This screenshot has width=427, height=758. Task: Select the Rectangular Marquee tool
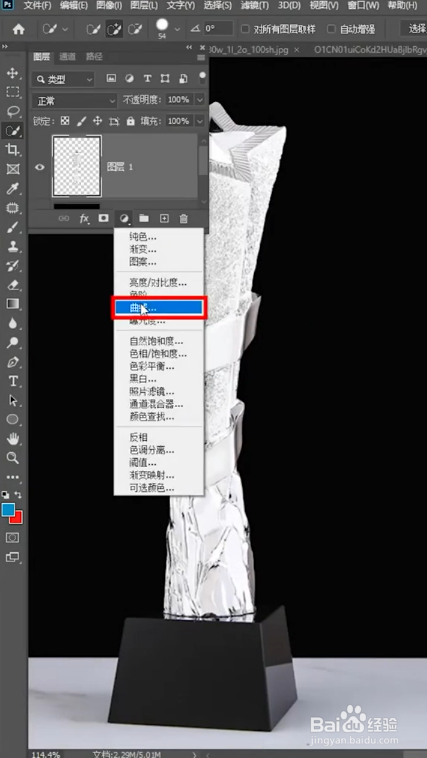[13, 92]
